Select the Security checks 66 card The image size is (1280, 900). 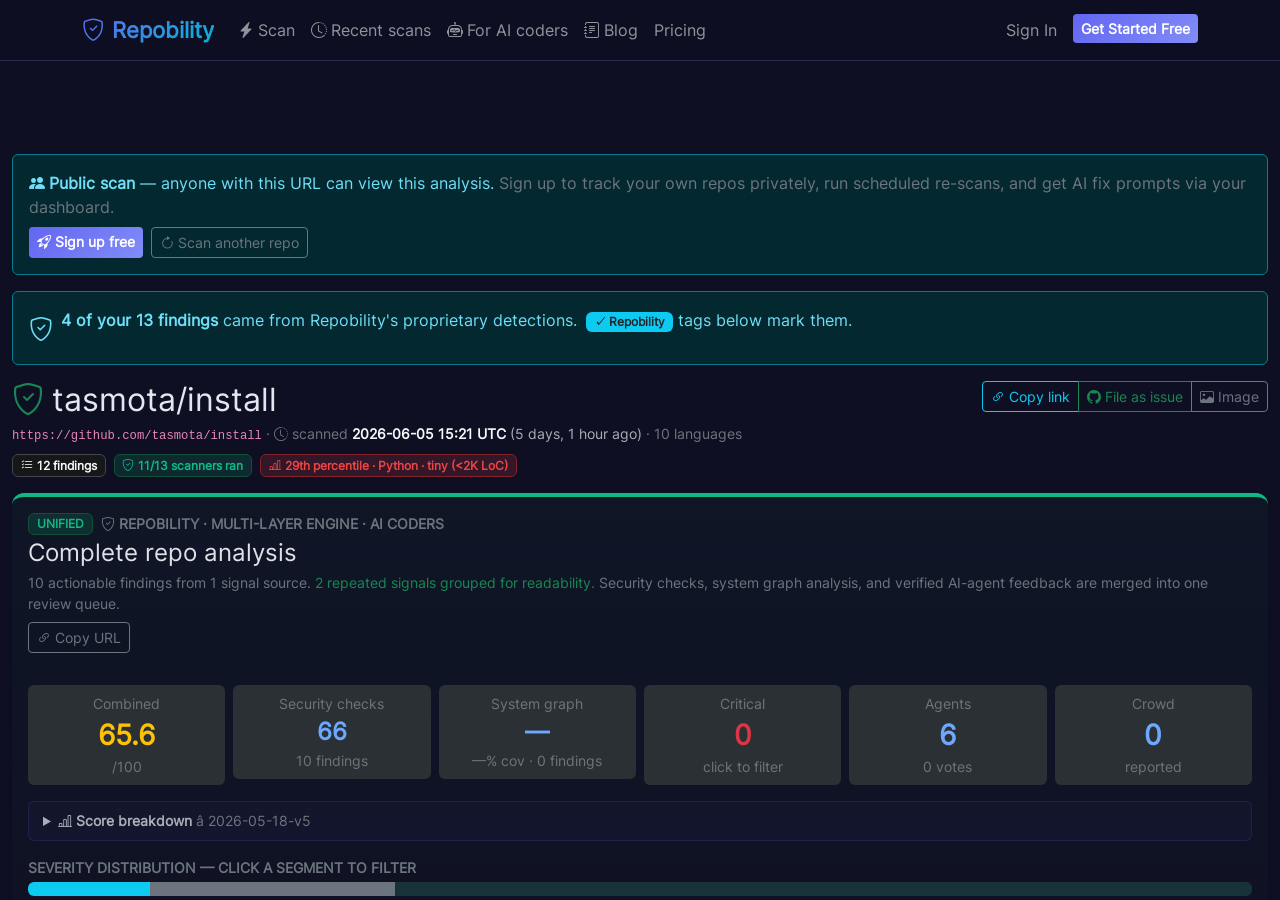[x=332, y=732]
